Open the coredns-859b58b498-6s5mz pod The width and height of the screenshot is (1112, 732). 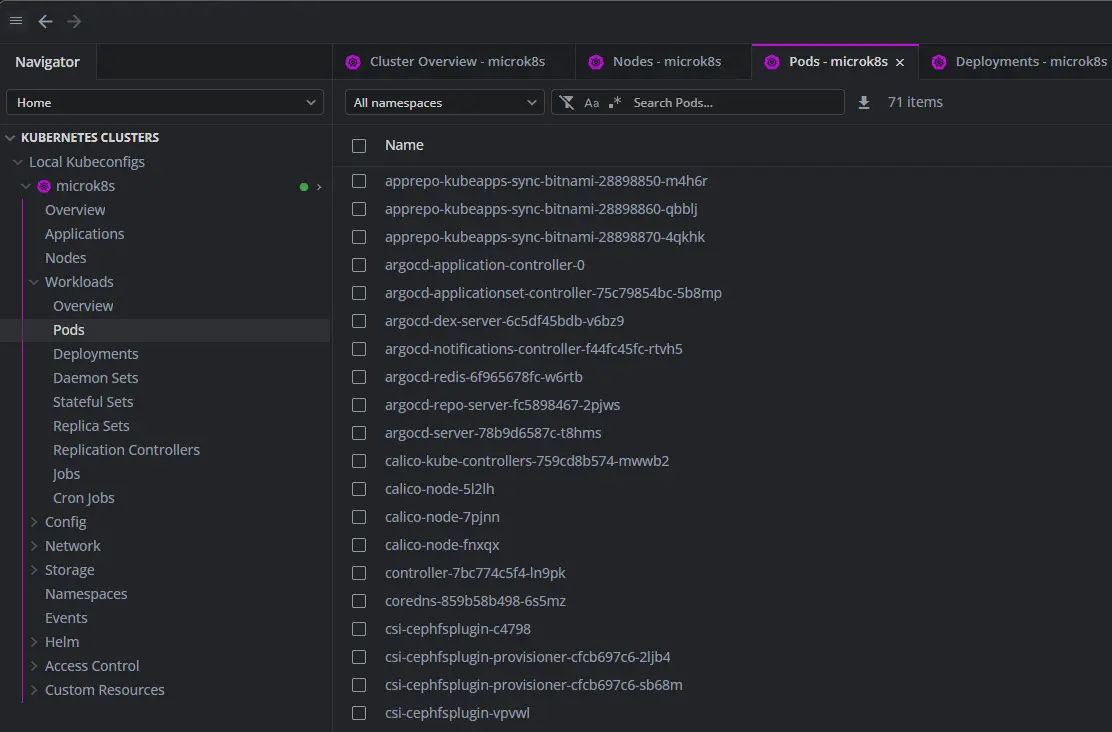[x=475, y=601]
